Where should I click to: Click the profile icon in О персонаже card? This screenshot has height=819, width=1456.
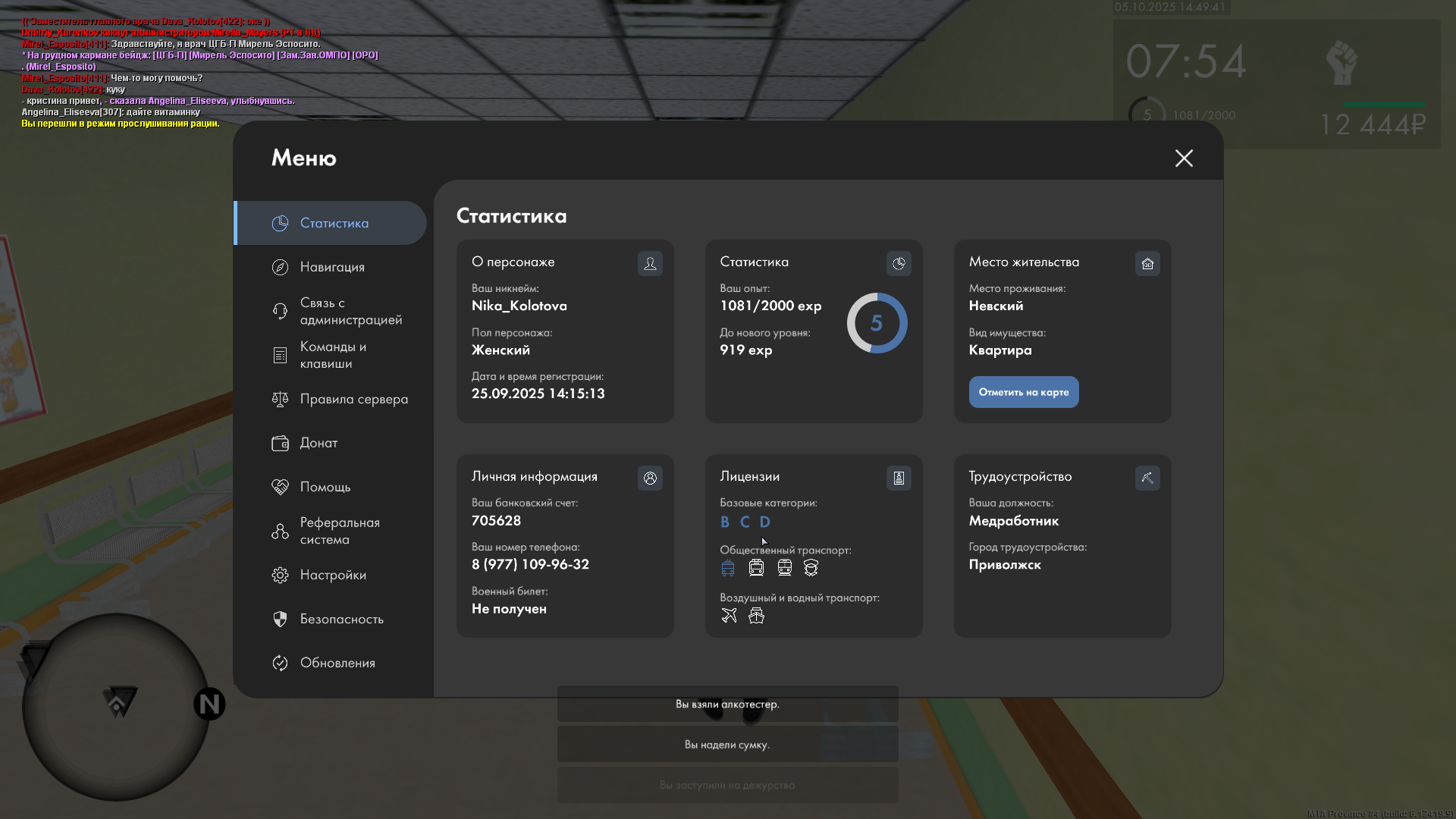[x=650, y=263]
